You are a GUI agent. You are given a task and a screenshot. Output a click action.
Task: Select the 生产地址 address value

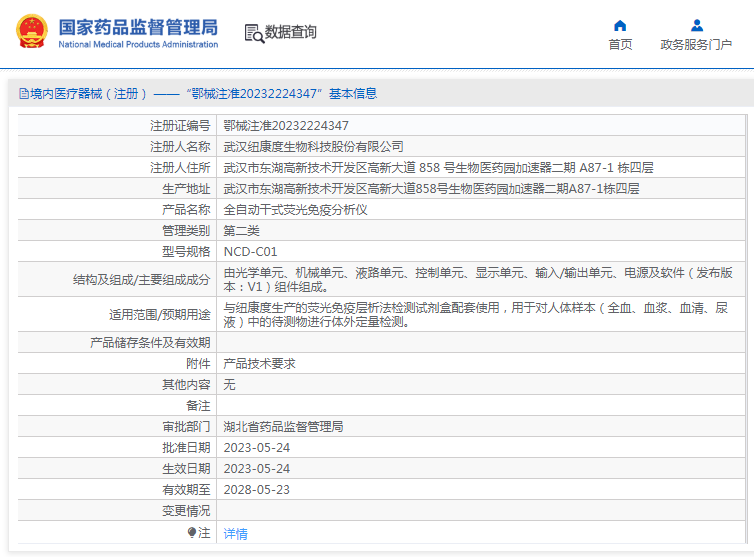point(431,189)
